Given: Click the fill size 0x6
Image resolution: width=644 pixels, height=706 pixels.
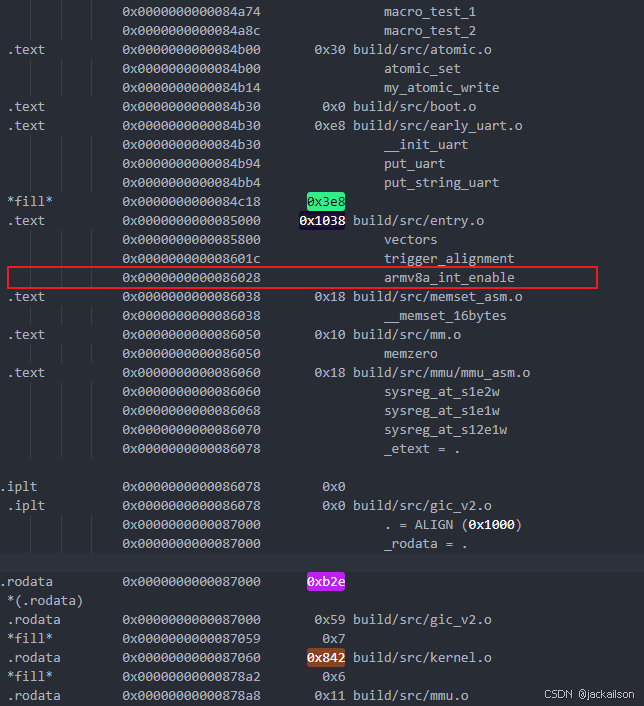Looking at the screenshot, I should tap(334, 677).
